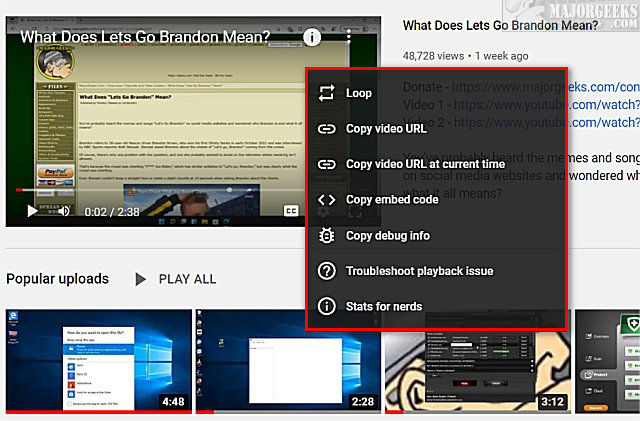Click the video title overlay in player

point(145,37)
